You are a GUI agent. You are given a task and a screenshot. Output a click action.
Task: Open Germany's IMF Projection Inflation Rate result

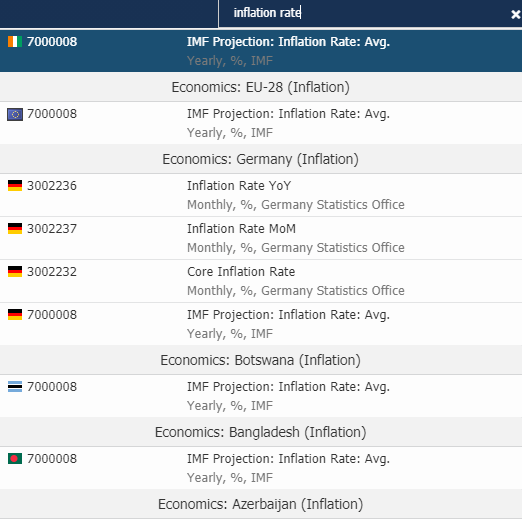(x=261, y=324)
